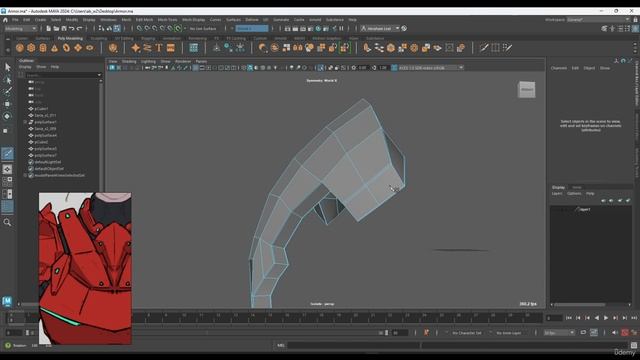
Task: Click the Play forwards button
Action: 606,318
